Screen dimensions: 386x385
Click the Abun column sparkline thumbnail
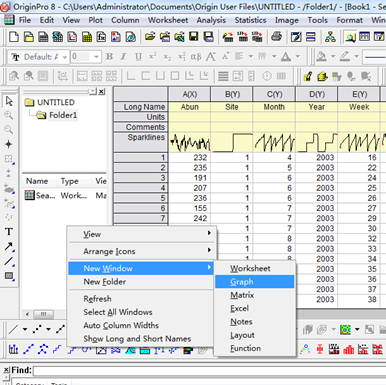pyautogui.click(x=190, y=142)
